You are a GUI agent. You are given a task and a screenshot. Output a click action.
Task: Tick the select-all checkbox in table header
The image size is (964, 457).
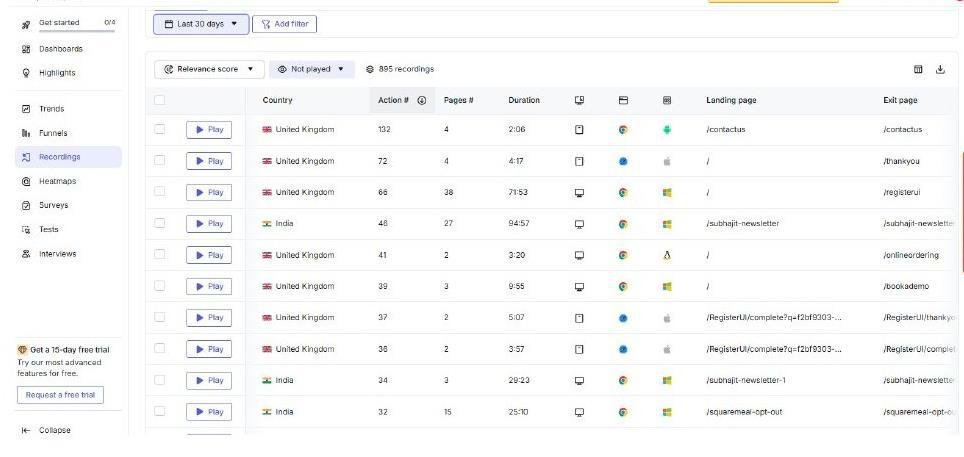160,100
